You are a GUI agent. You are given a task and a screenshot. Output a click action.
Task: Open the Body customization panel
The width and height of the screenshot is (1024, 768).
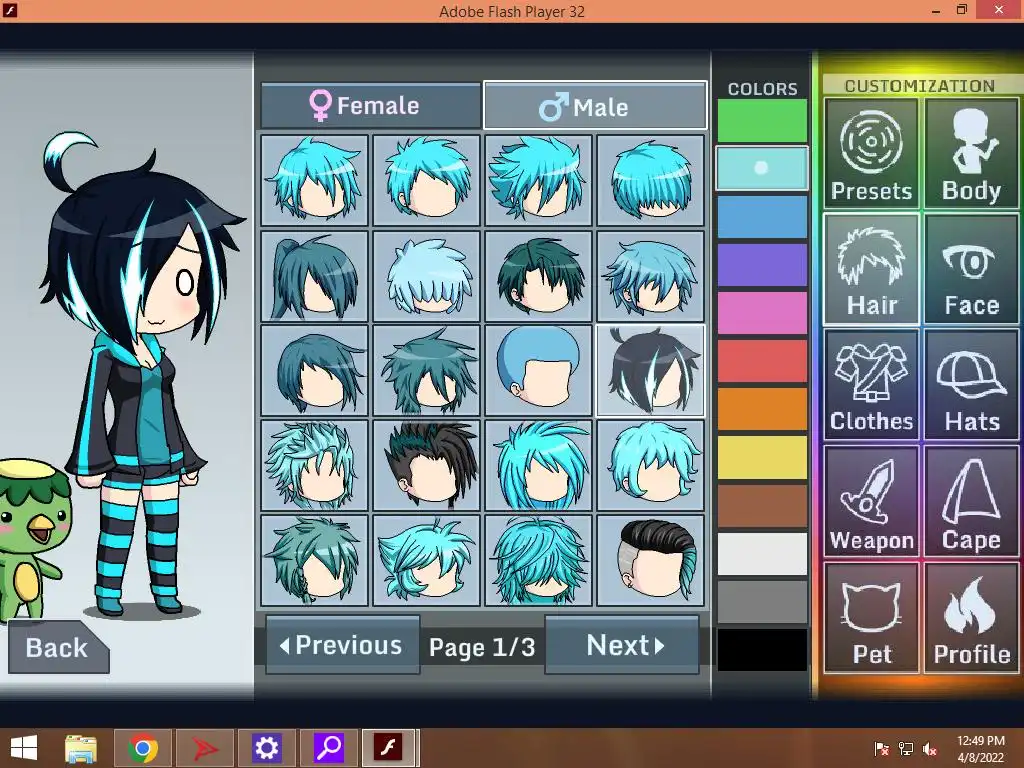[971, 153]
